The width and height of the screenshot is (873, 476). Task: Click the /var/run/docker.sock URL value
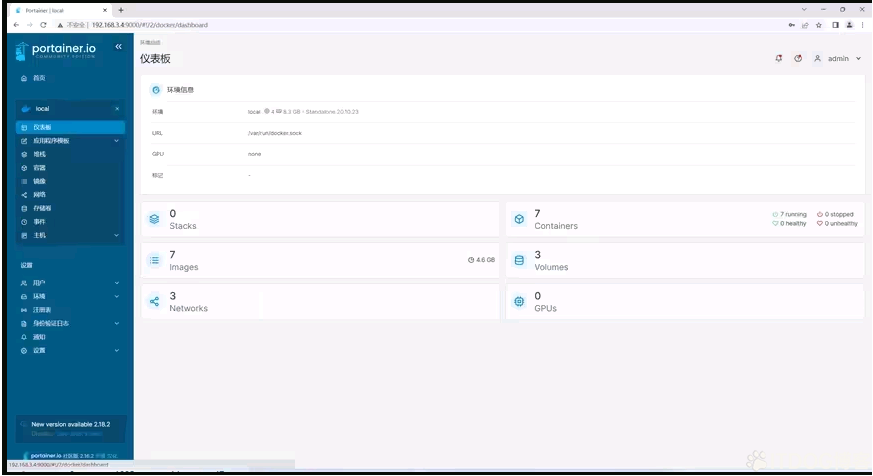tap(274, 133)
